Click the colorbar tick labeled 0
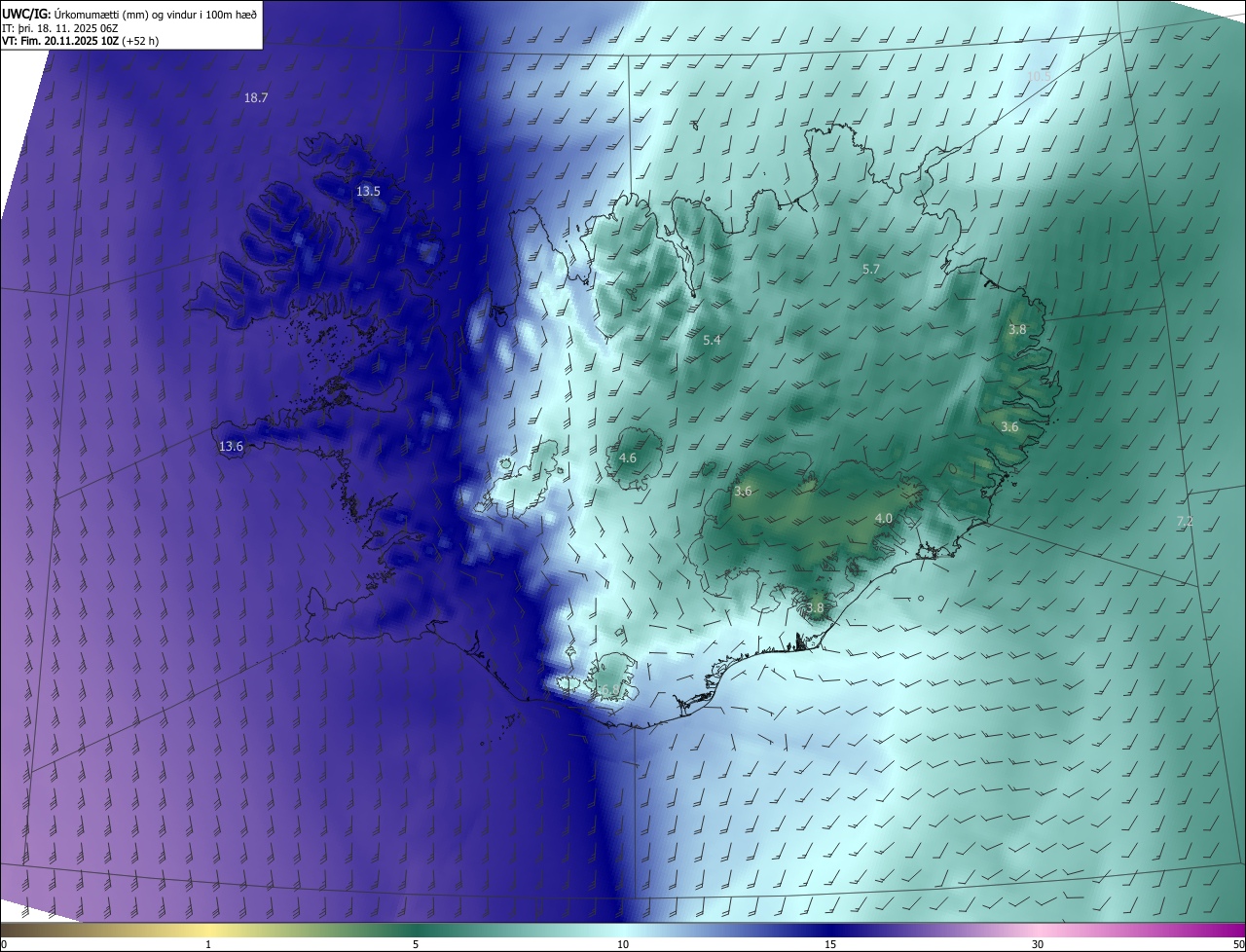This screenshot has height=952, width=1246. point(4,944)
